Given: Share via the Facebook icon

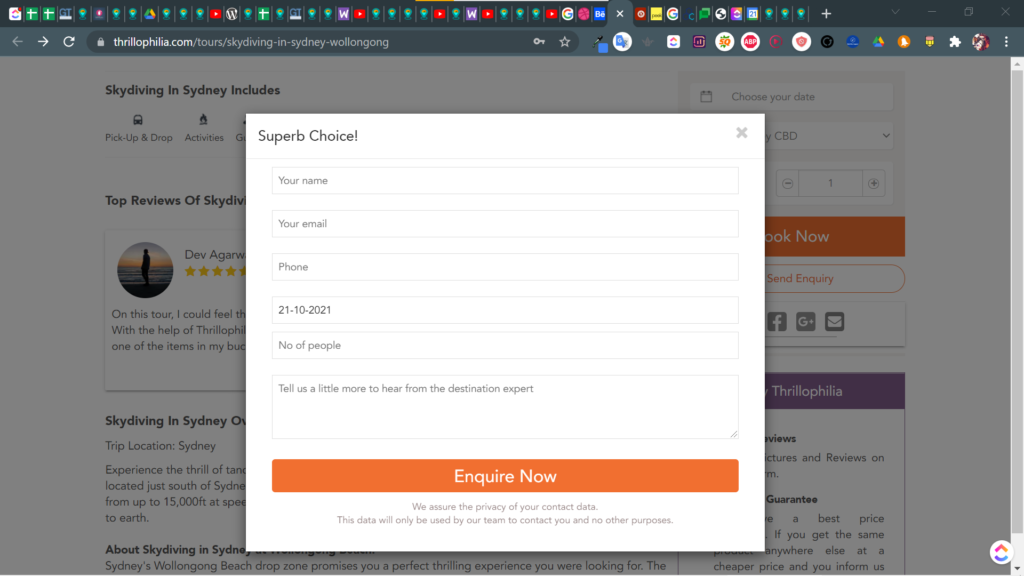Looking at the screenshot, I should tap(777, 321).
